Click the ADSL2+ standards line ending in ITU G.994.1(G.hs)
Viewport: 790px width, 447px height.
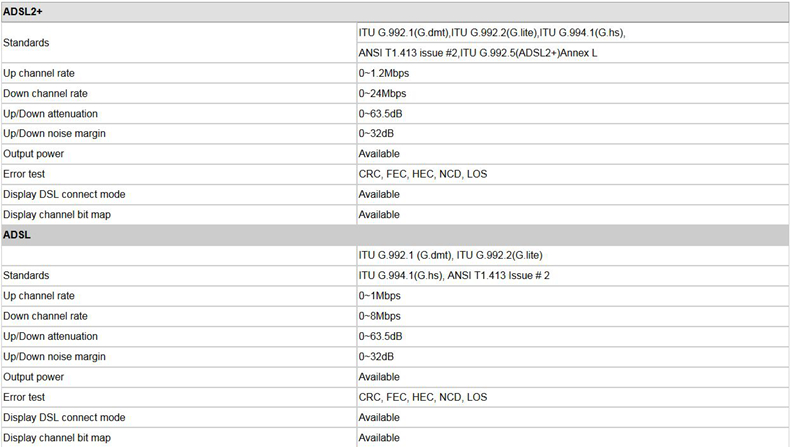click(x=492, y=33)
